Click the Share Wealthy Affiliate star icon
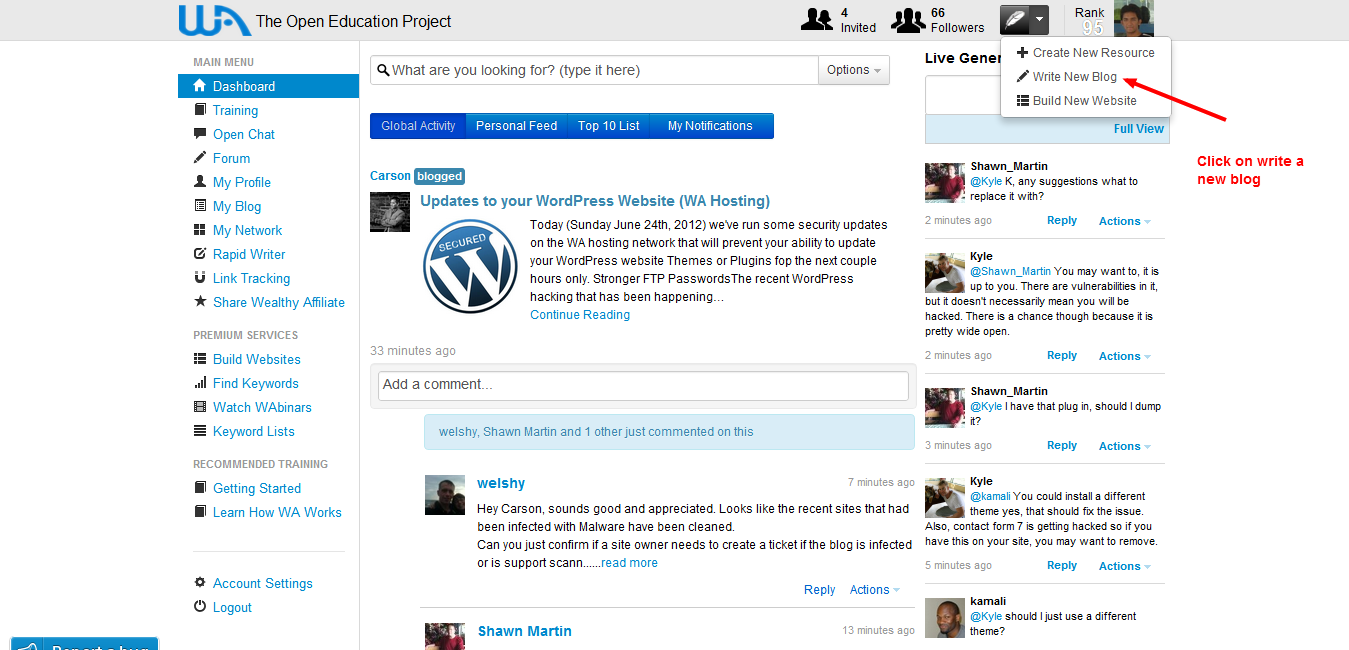Image resolution: width=1349 pixels, height=650 pixels. pos(200,302)
